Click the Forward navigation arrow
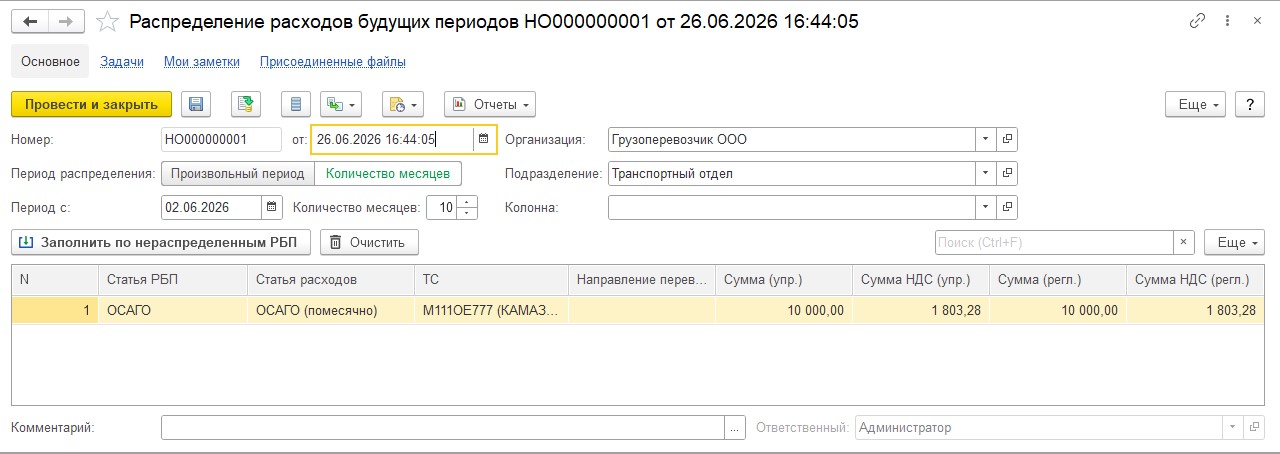 coord(65,21)
